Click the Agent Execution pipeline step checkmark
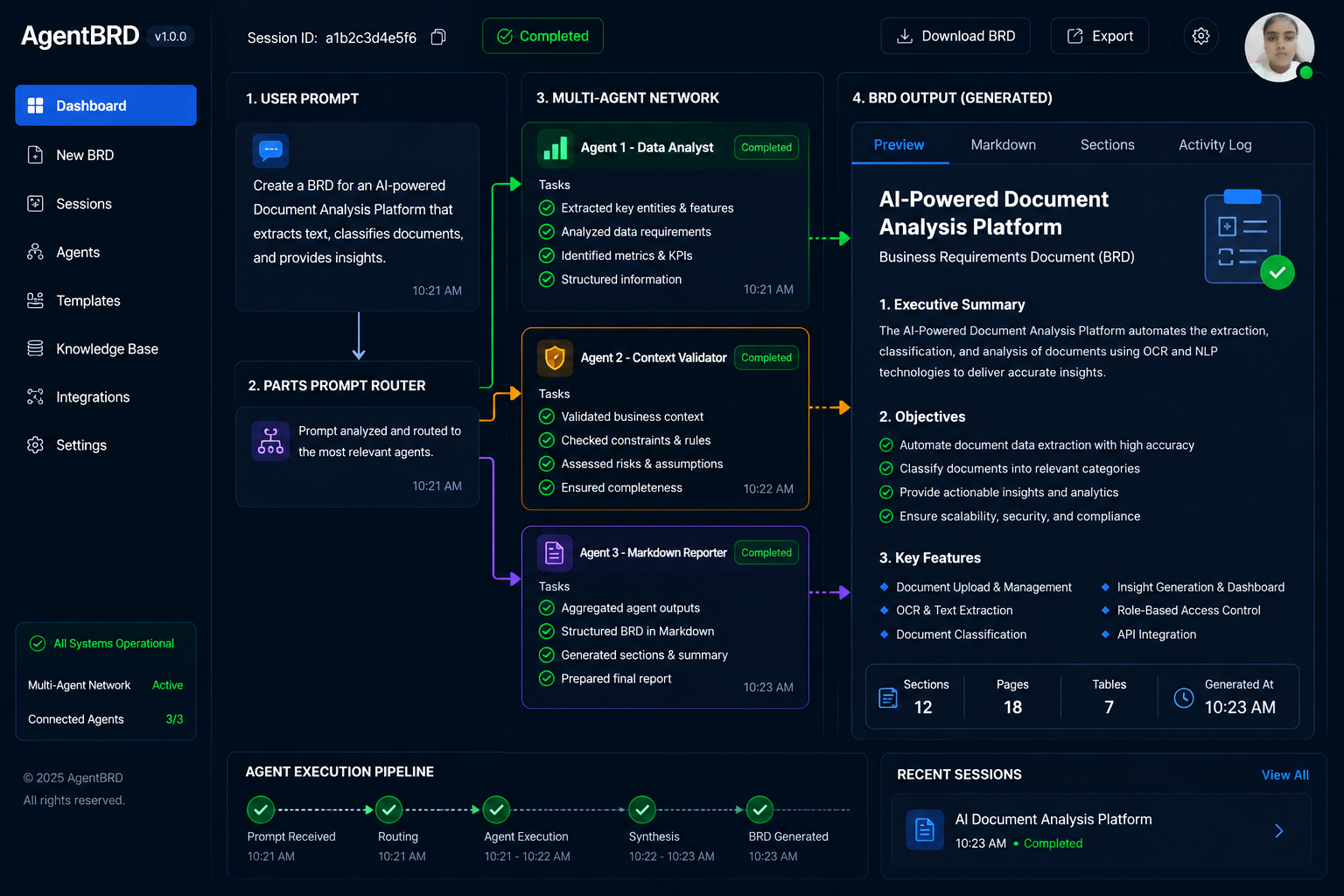1344x896 pixels. coord(496,810)
